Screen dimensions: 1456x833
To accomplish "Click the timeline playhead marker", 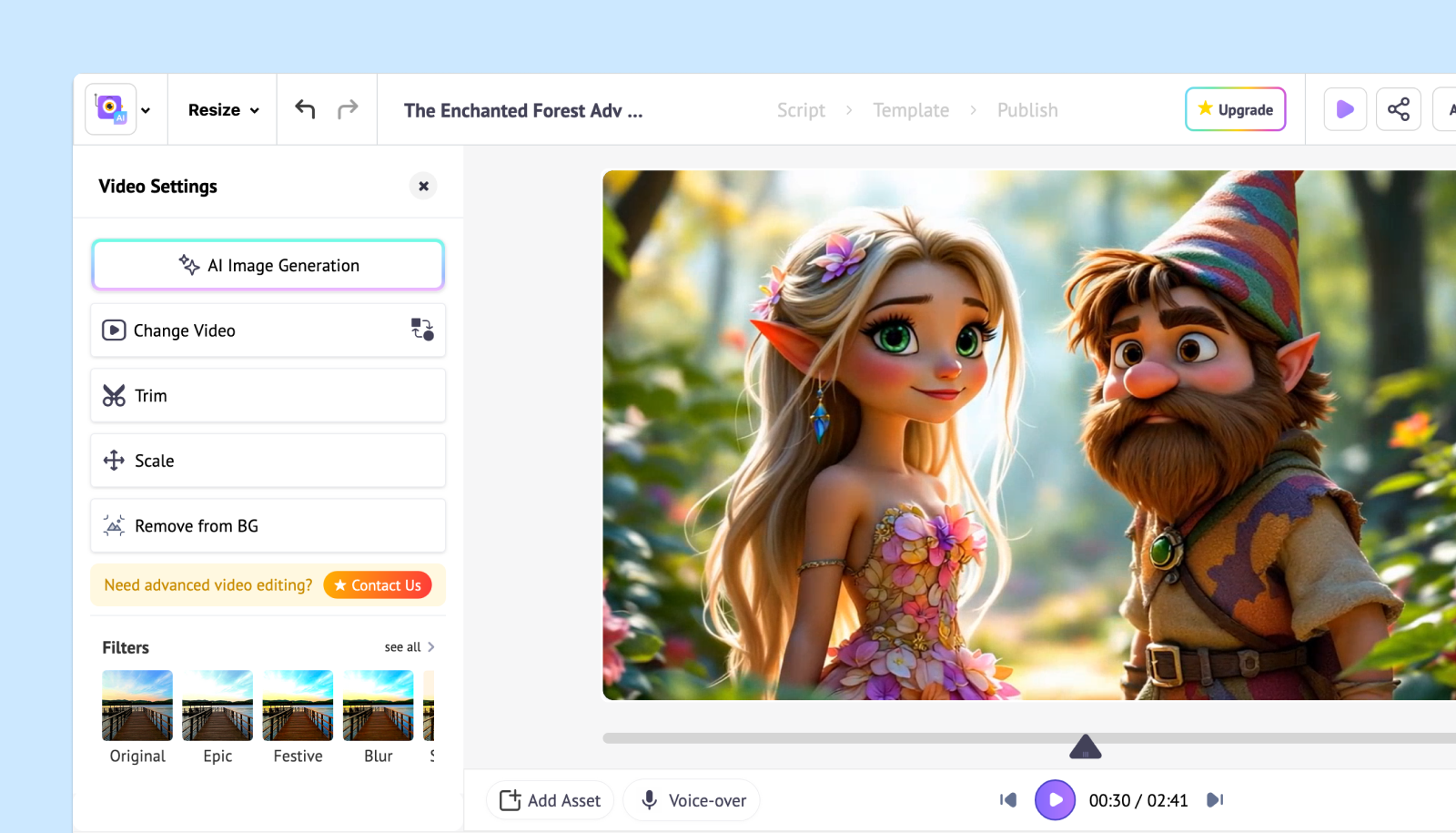I will [1086, 747].
